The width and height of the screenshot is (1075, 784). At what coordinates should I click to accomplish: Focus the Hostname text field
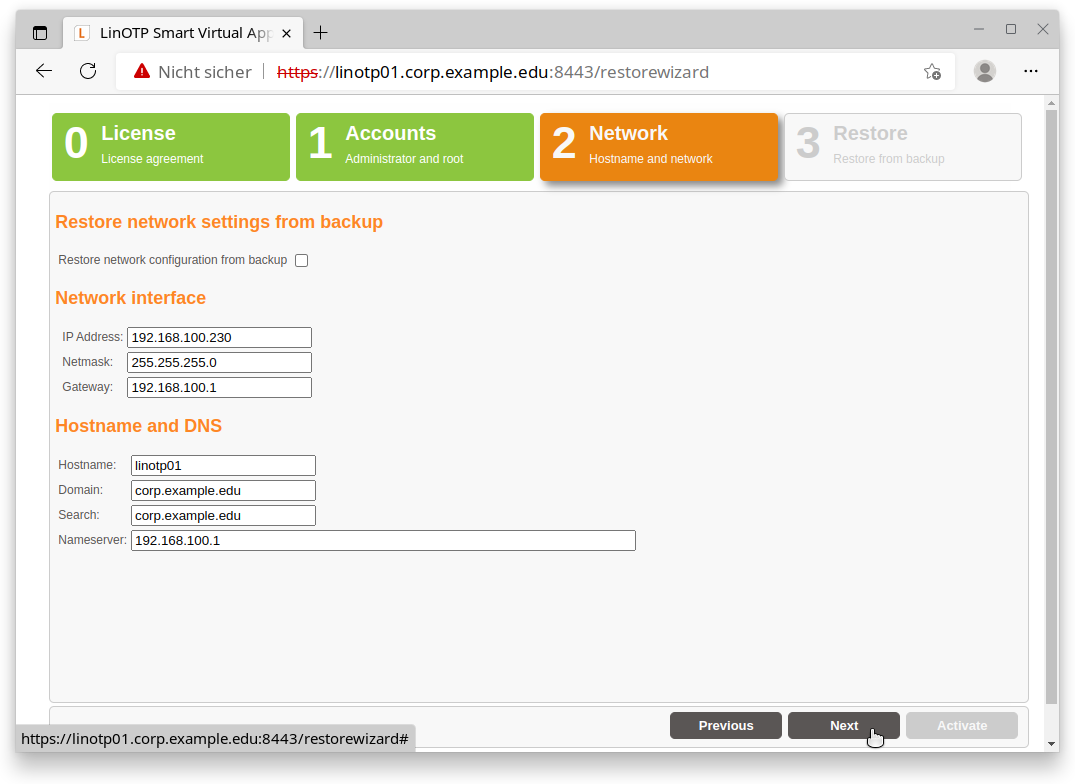223,465
